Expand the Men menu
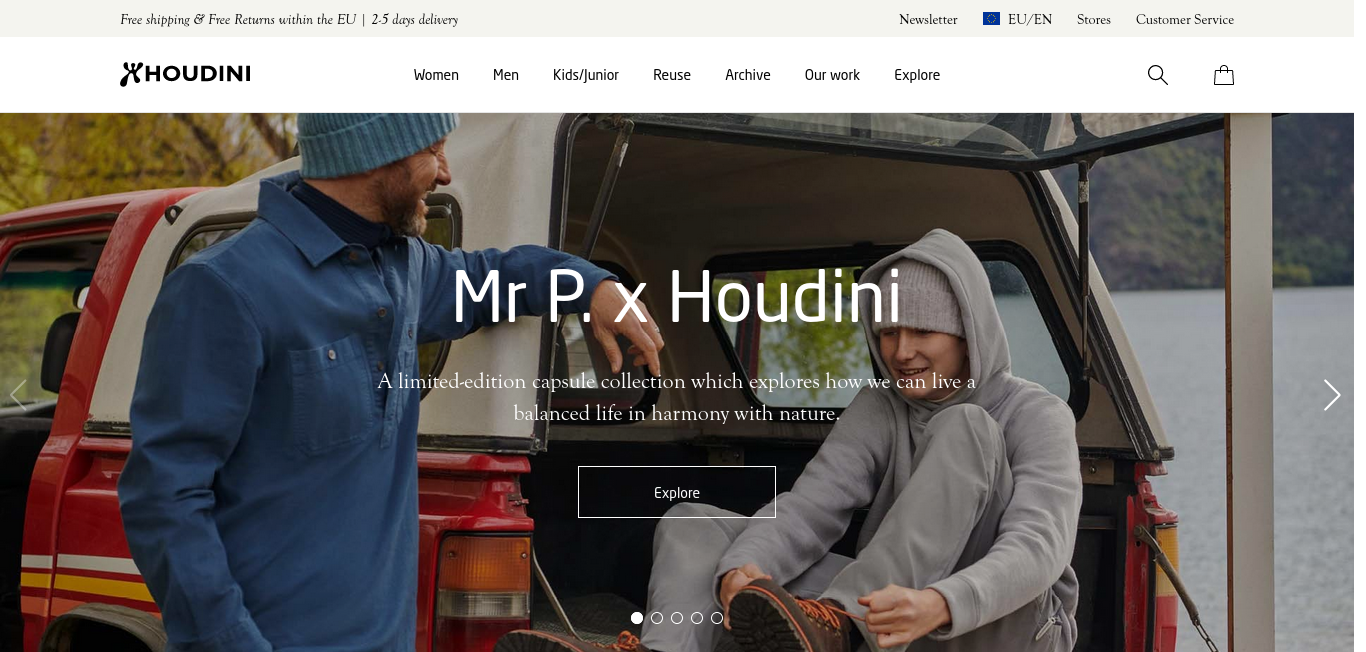1366x652 pixels. pos(506,75)
